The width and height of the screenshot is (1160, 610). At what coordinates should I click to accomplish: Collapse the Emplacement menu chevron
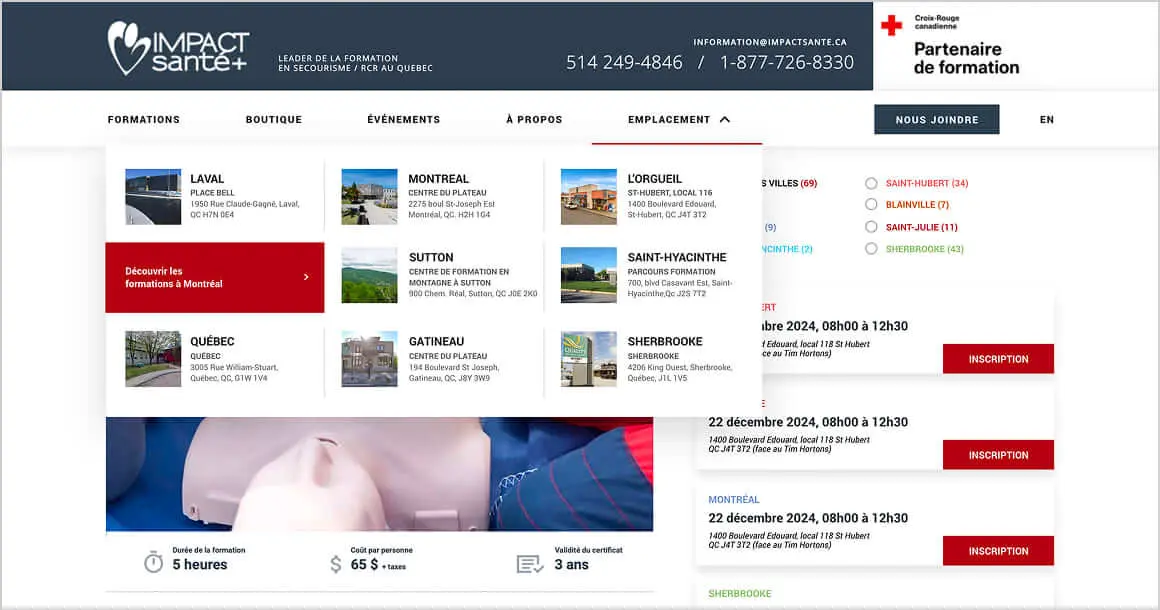click(725, 119)
